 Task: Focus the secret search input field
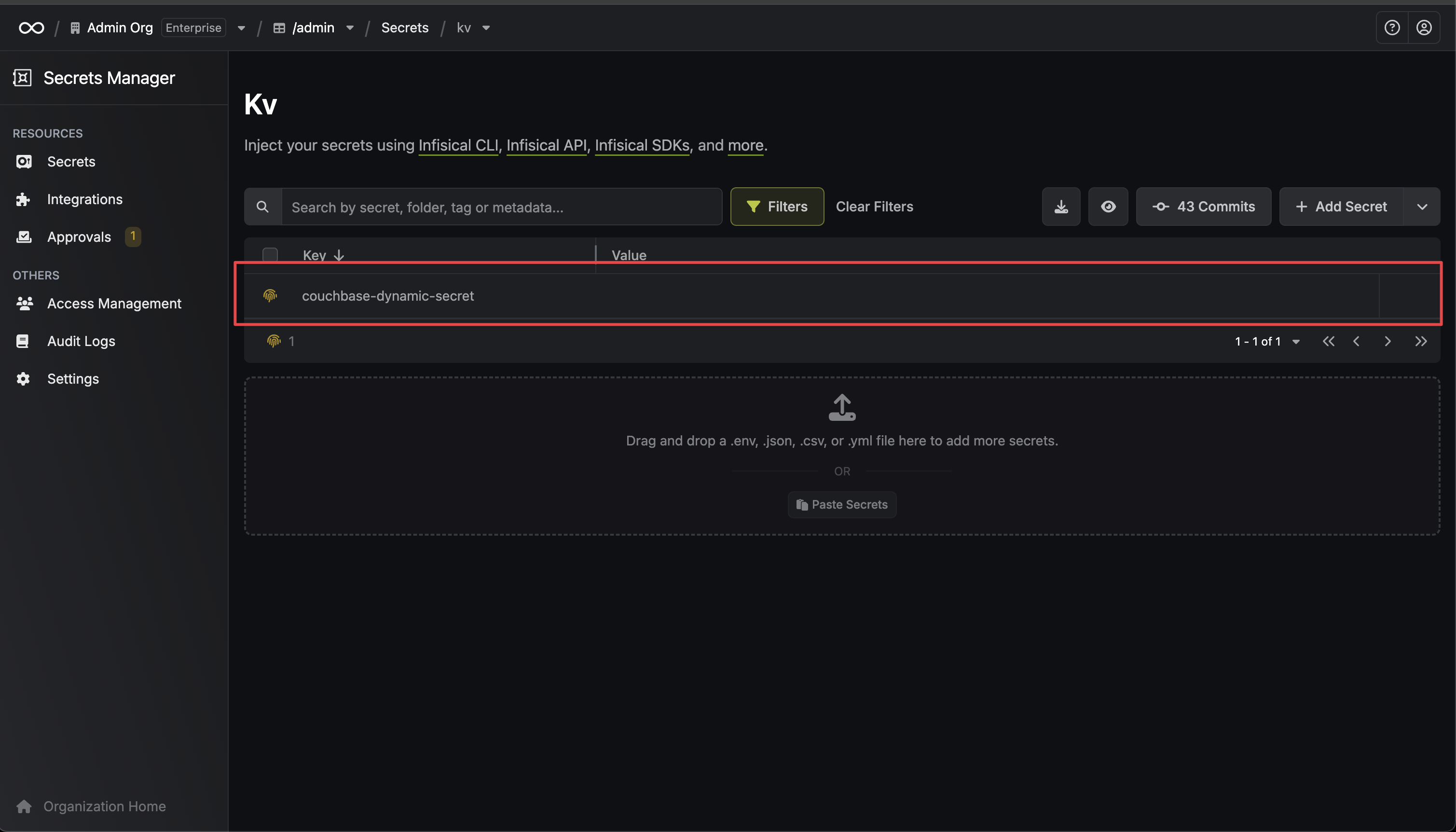pyautogui.click(x=502, y=206)
